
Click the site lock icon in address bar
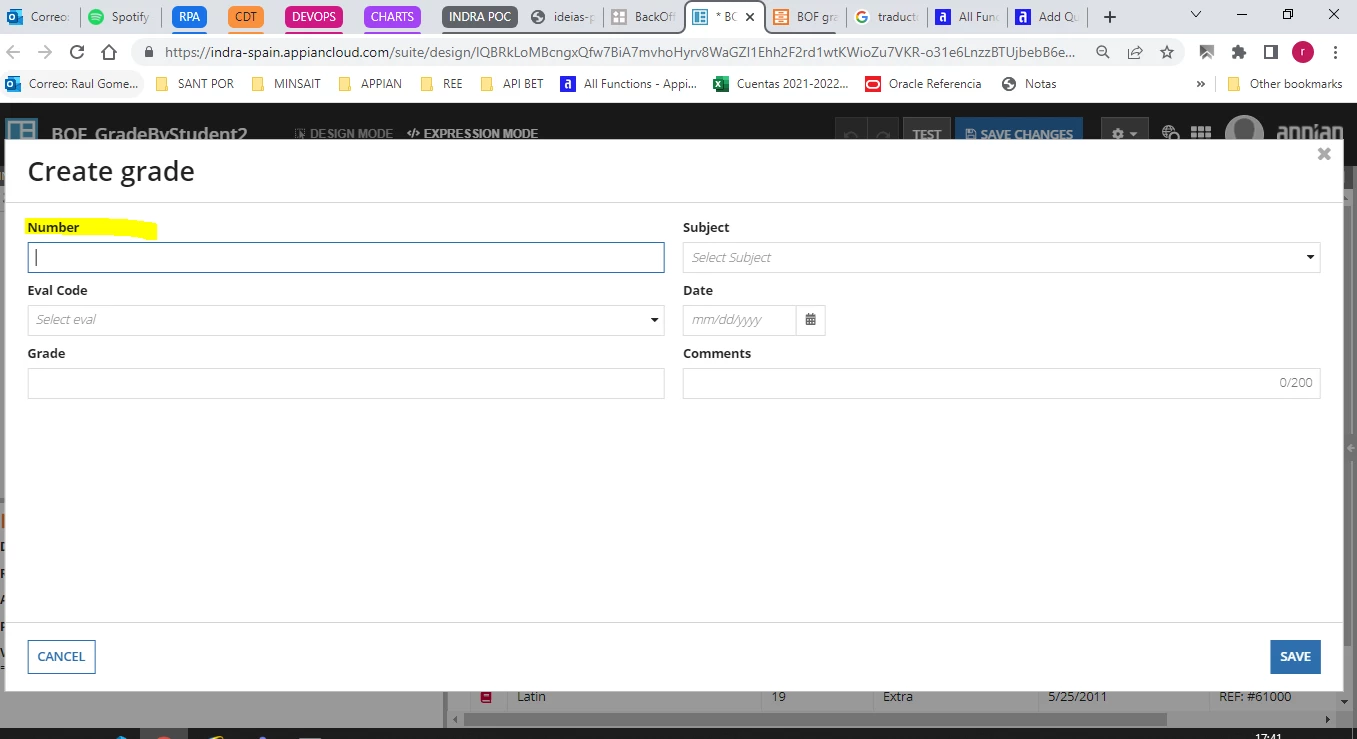[149, 52]
